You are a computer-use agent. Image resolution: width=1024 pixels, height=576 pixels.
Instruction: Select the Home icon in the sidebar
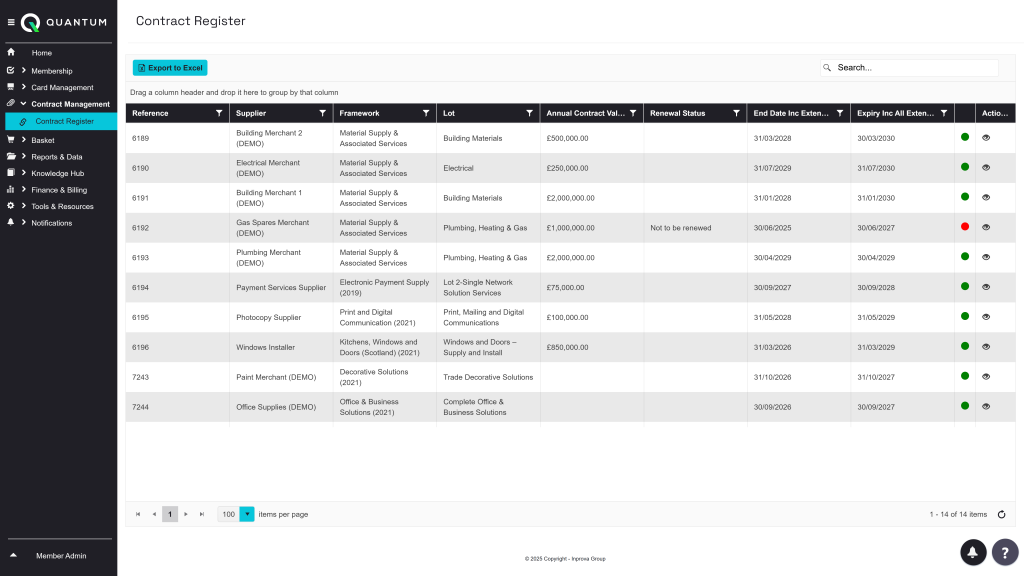[x=9, y=54]
